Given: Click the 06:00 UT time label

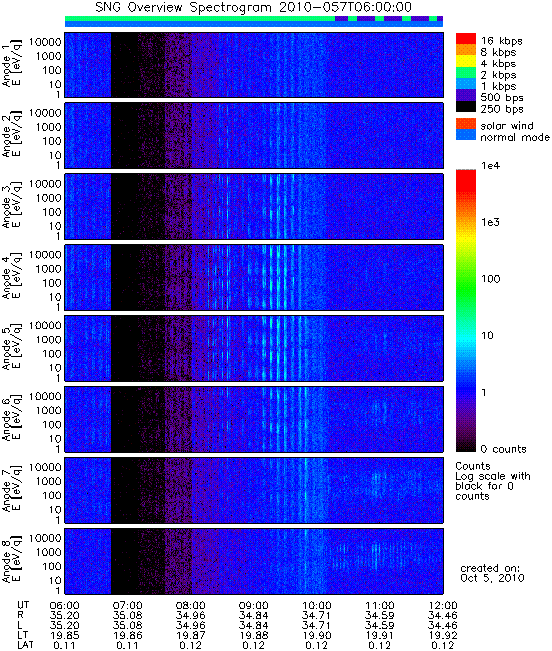Looking at the screenshot, I should pos(64,605).
